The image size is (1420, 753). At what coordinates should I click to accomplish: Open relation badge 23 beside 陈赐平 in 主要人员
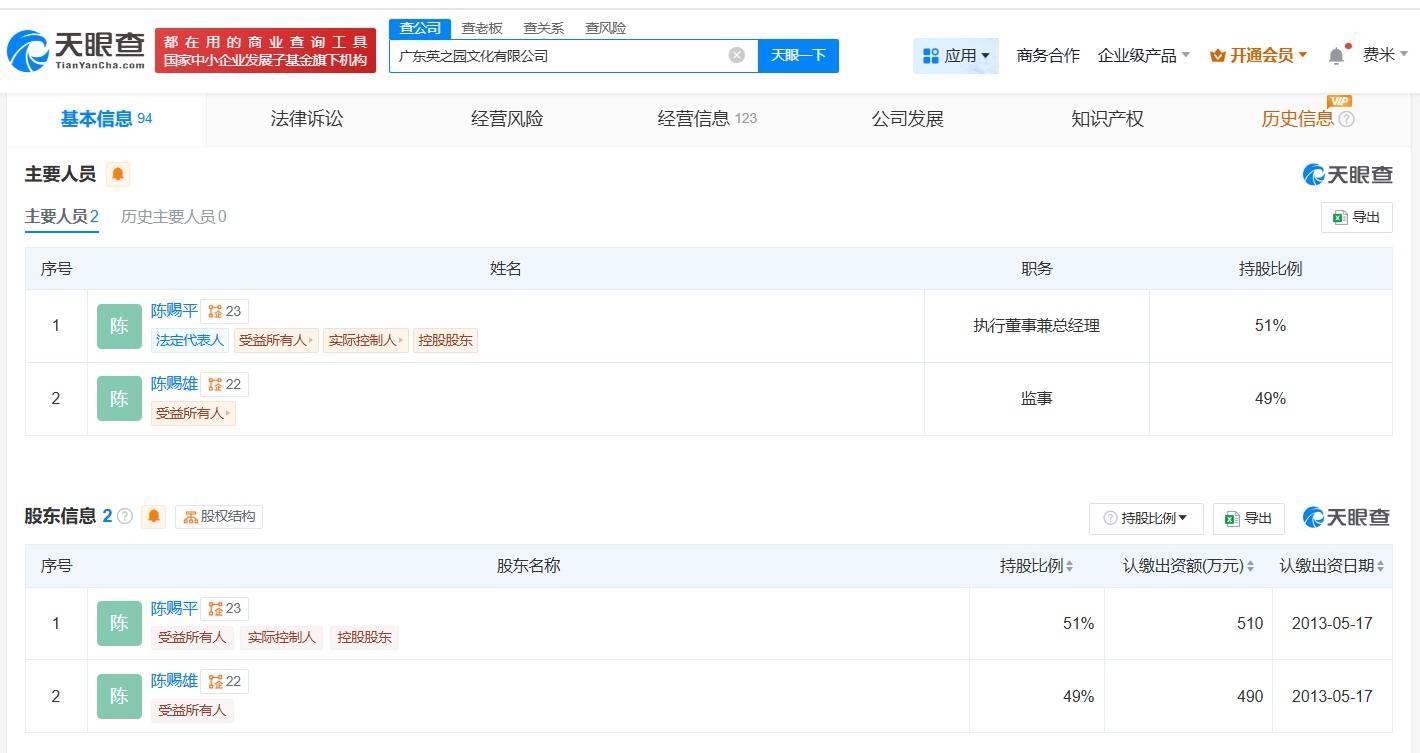click(x=225, y=311)
